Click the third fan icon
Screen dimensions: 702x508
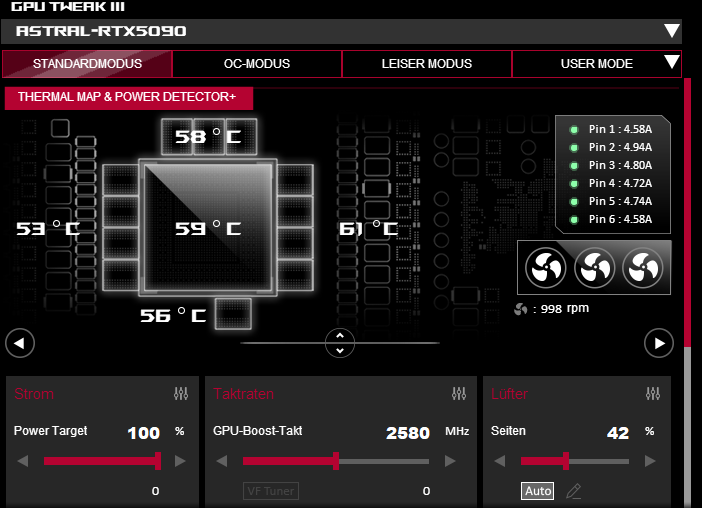[x=642, y=268]
